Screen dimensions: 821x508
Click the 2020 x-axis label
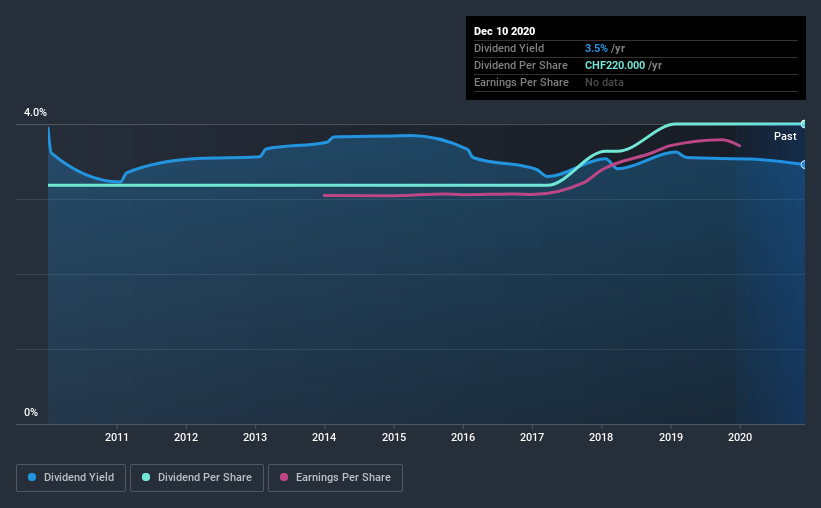(x=740, y=437)
